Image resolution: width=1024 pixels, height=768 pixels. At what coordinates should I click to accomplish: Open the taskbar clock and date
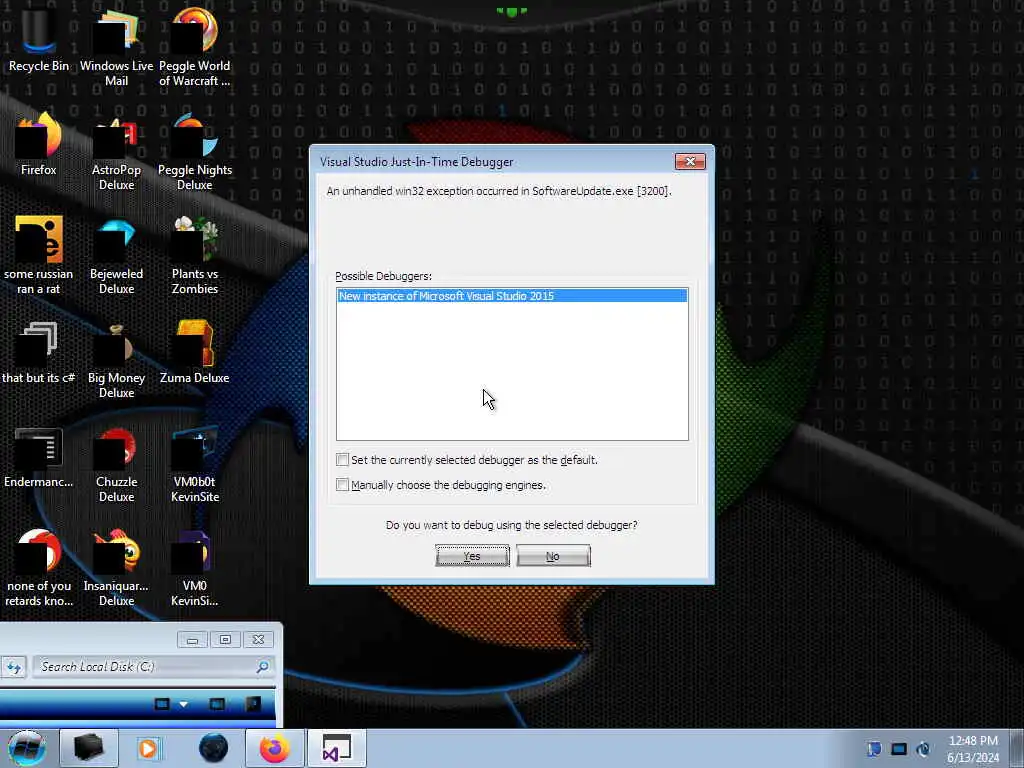tap(973, 749)
